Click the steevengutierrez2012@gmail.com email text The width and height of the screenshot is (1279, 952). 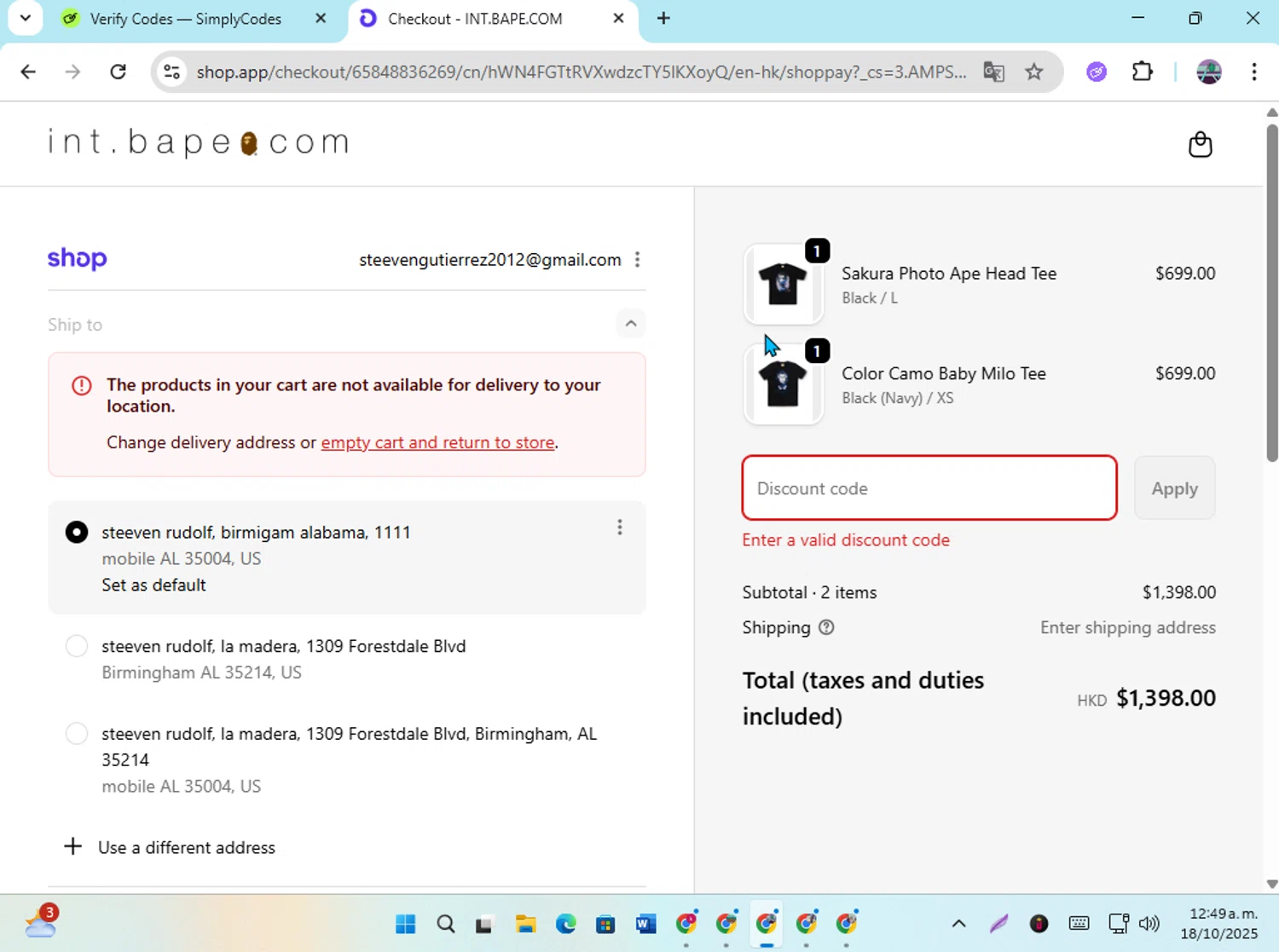click(490, 260)
